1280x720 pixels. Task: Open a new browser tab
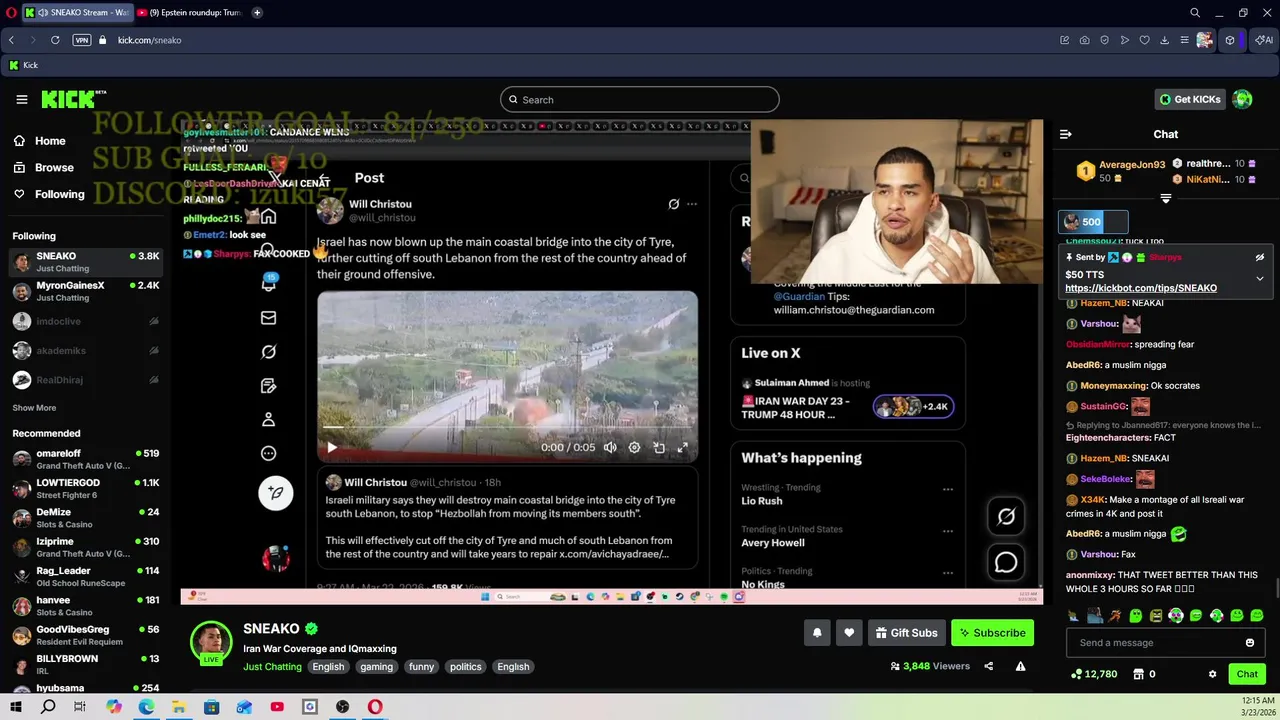tap(257, 13)
